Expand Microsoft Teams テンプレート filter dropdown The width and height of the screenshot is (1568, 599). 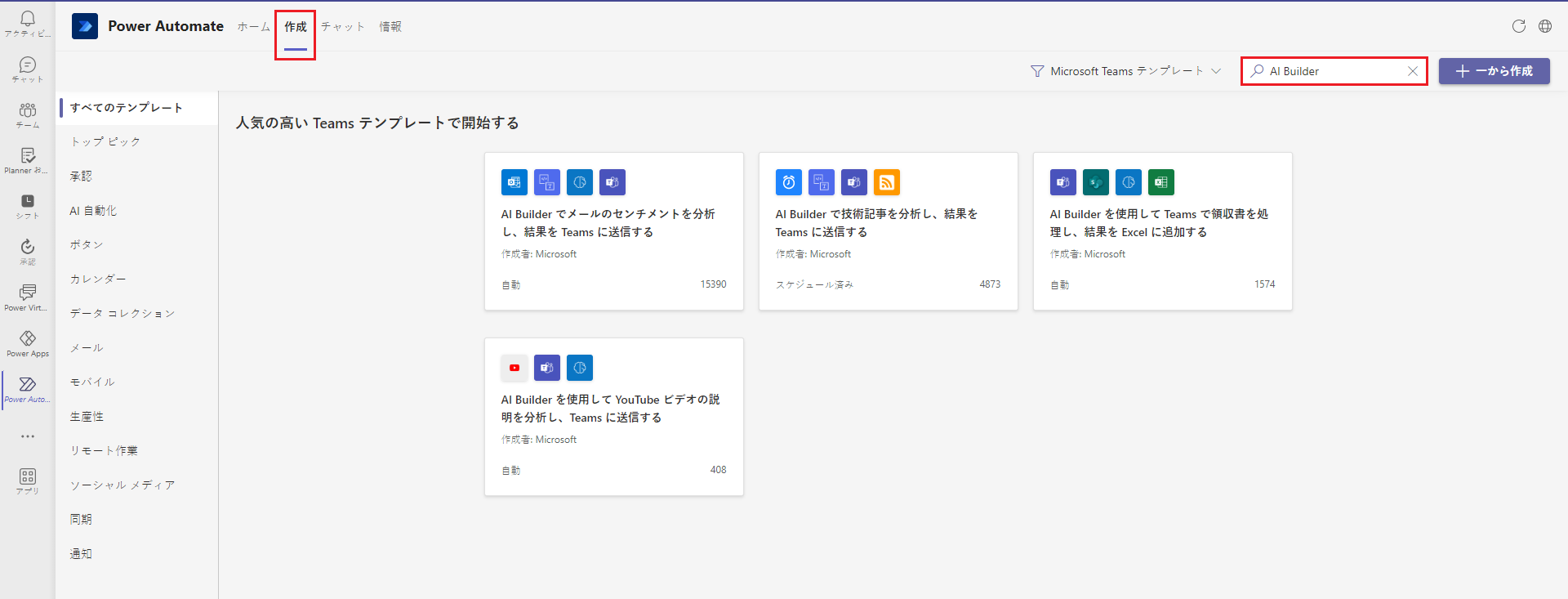coord(1125,71)
